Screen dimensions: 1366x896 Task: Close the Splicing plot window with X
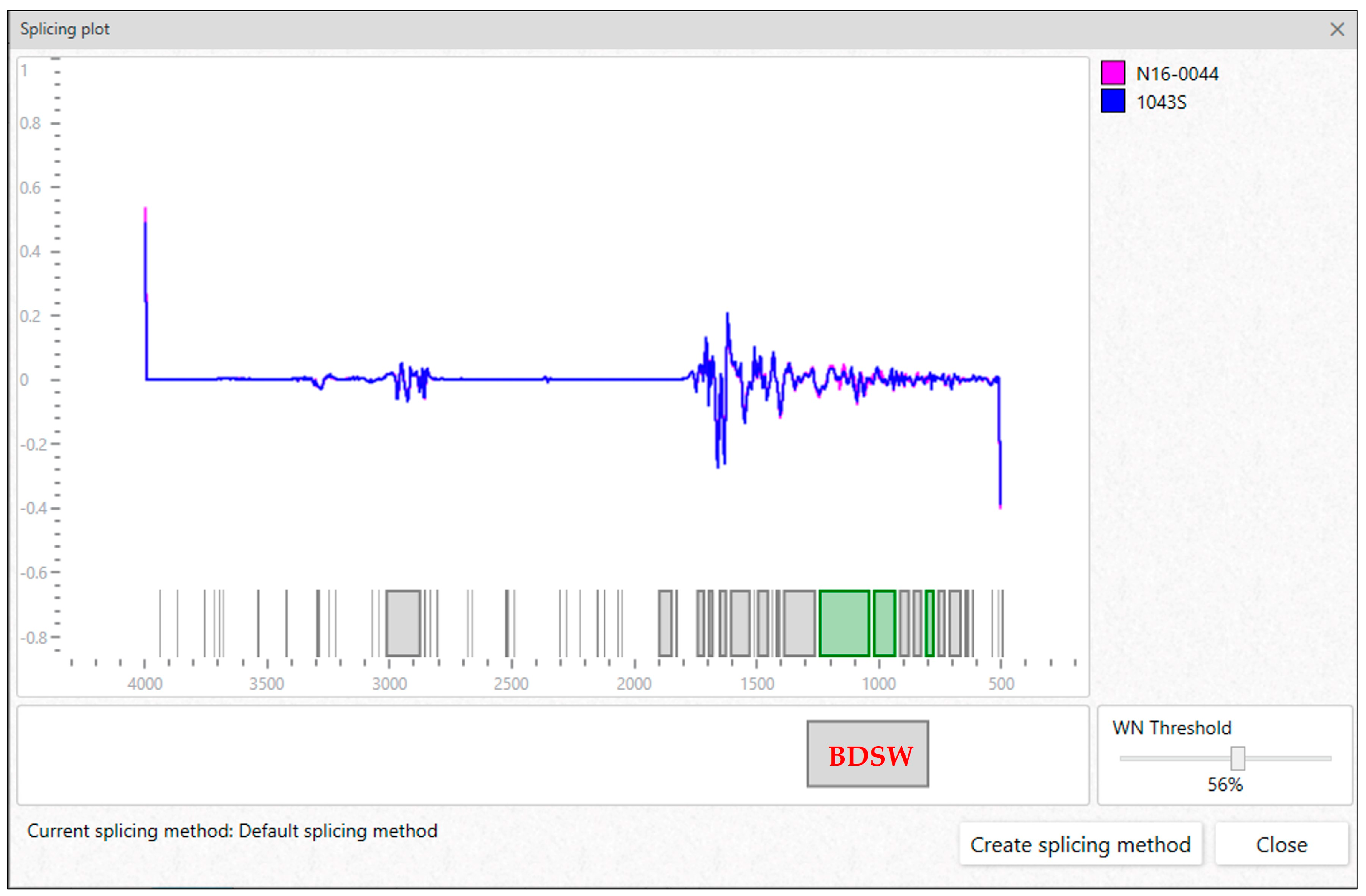coord(1337,29)
